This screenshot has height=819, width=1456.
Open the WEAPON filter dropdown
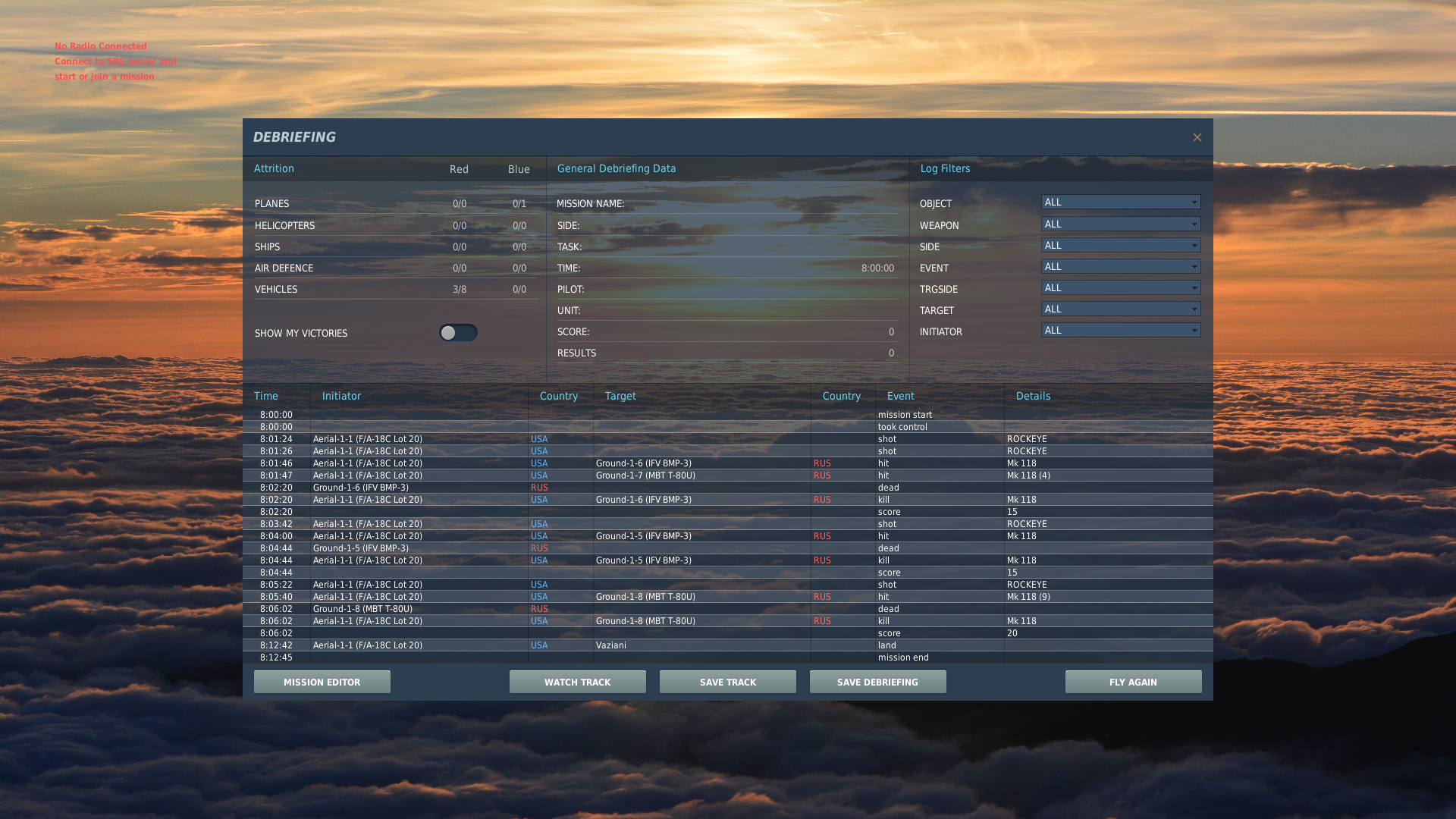click(x=1121, y=224)
